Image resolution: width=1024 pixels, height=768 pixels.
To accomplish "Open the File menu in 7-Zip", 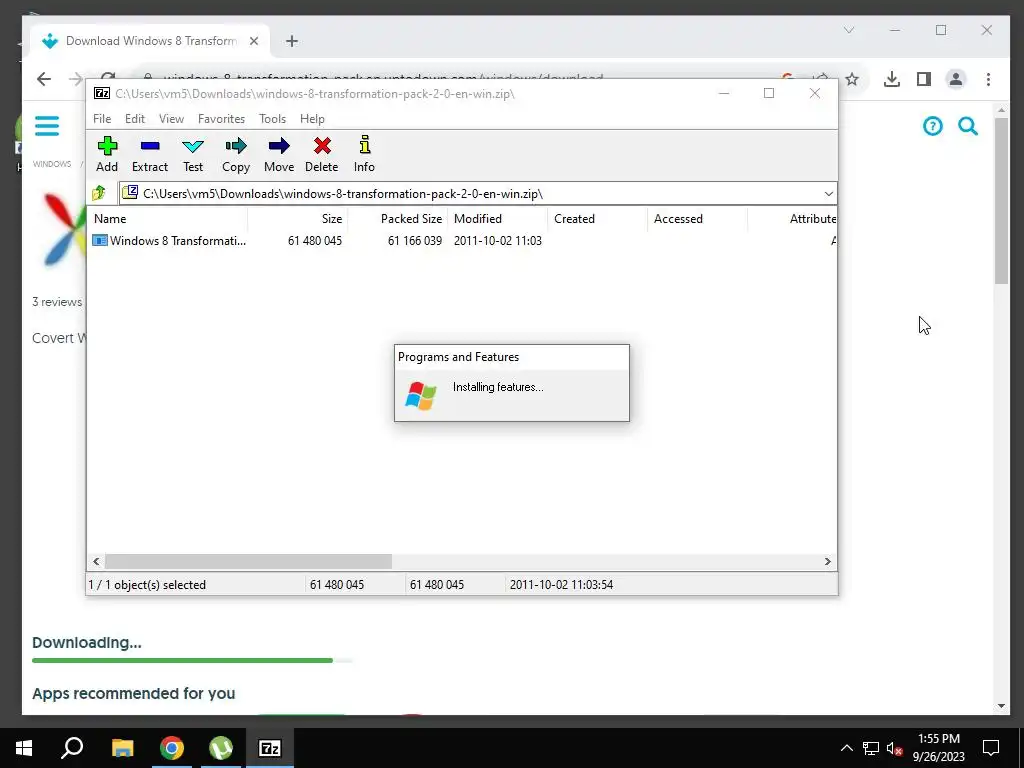I will pyautogui.click(x=102, y=119).
